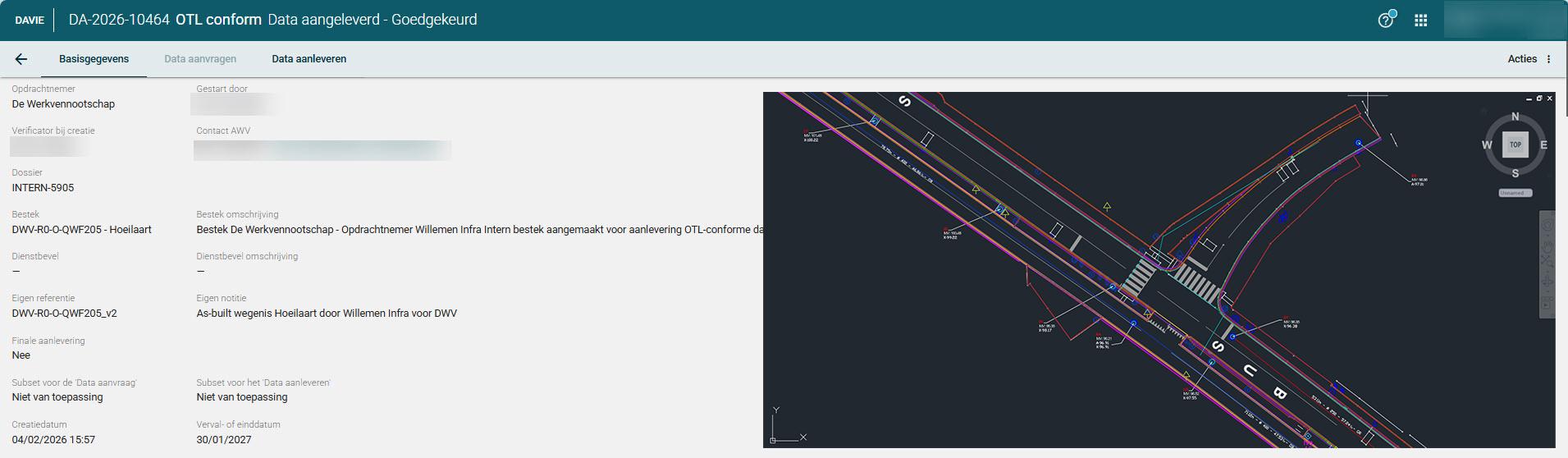1568x458 pixels.
Task: Open the Unnamed coordinate system dropdown
Action: pyautogui.click(x=1515, y=193)
